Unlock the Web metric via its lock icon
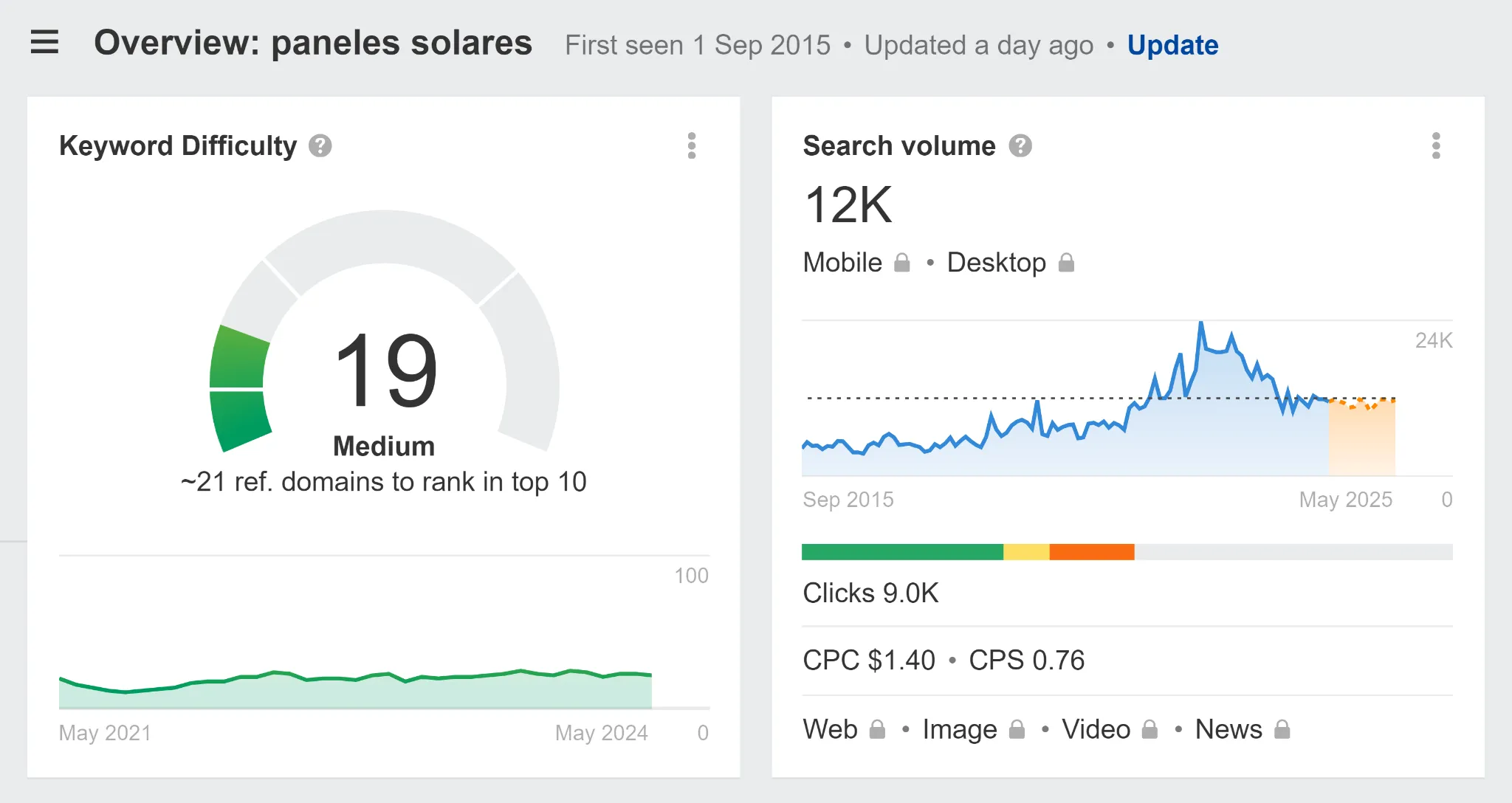This screenshot has height=803, width=1512. point(878,729)
